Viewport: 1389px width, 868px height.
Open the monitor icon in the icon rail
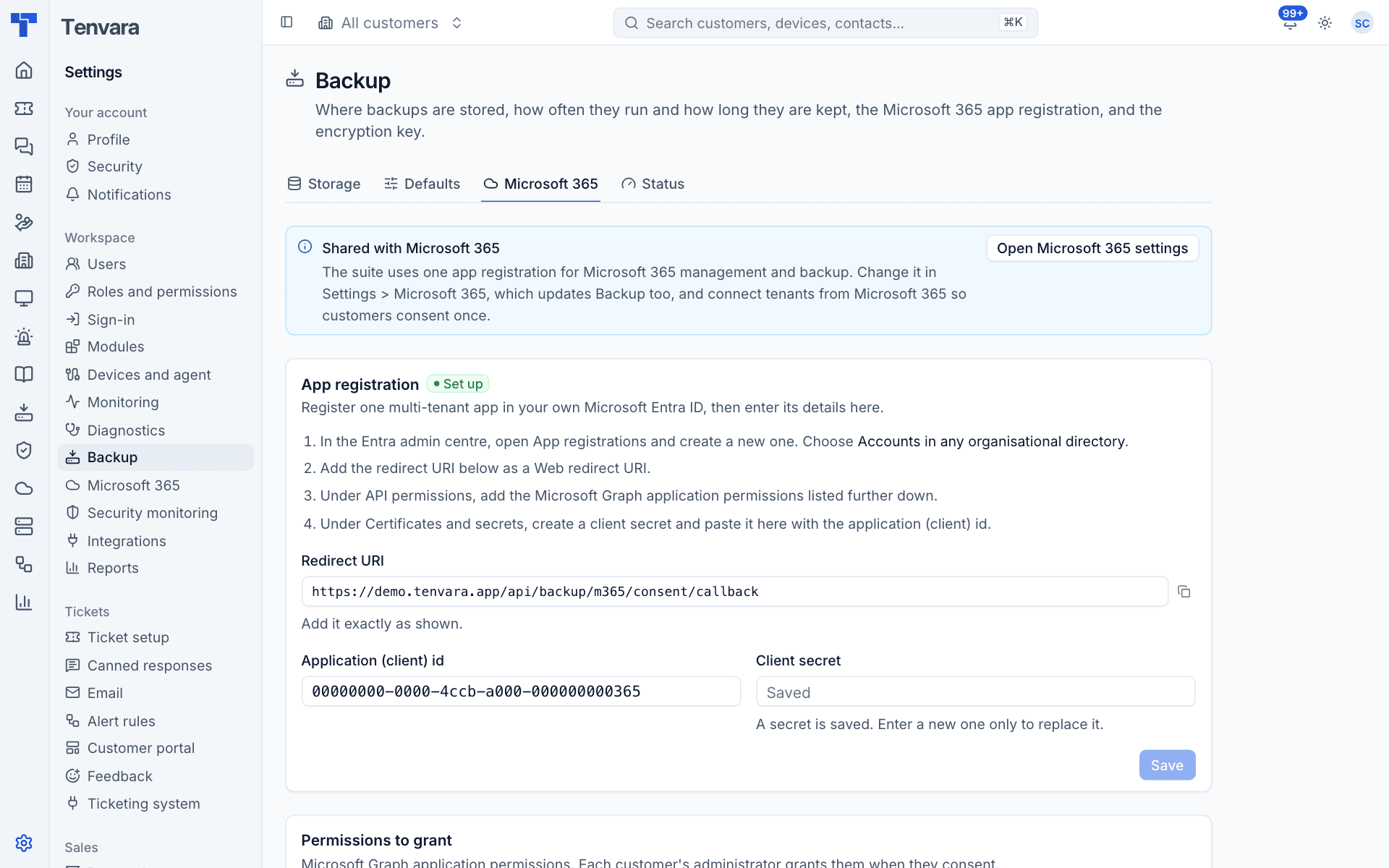point(24,298)
